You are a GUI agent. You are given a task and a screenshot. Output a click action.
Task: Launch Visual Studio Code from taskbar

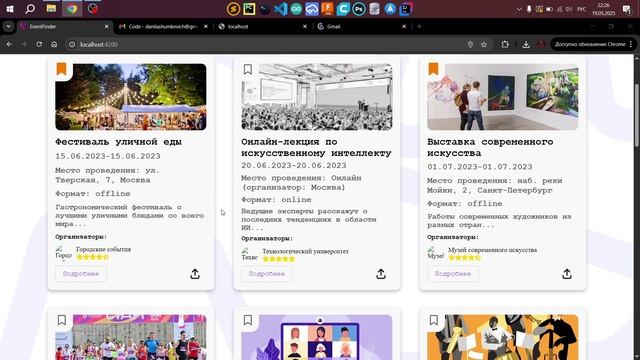point(280,9)
